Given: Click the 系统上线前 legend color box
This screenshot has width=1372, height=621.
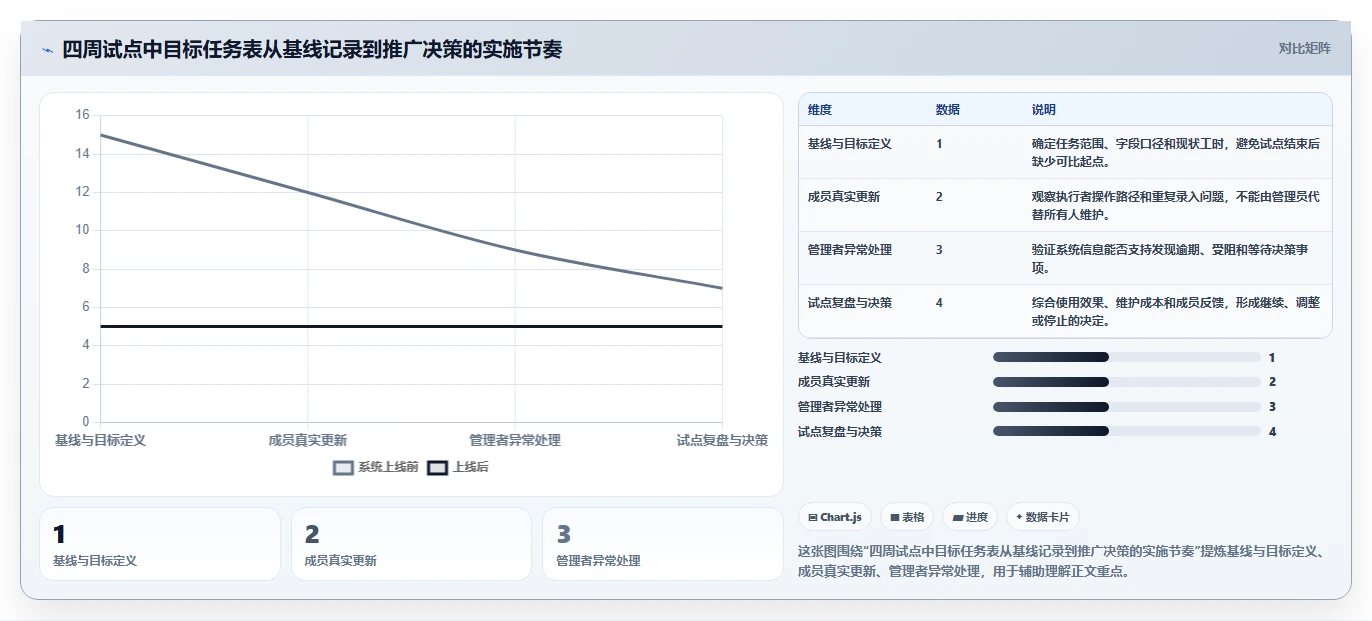Looking at the screenshot, I should coord(343,468).
